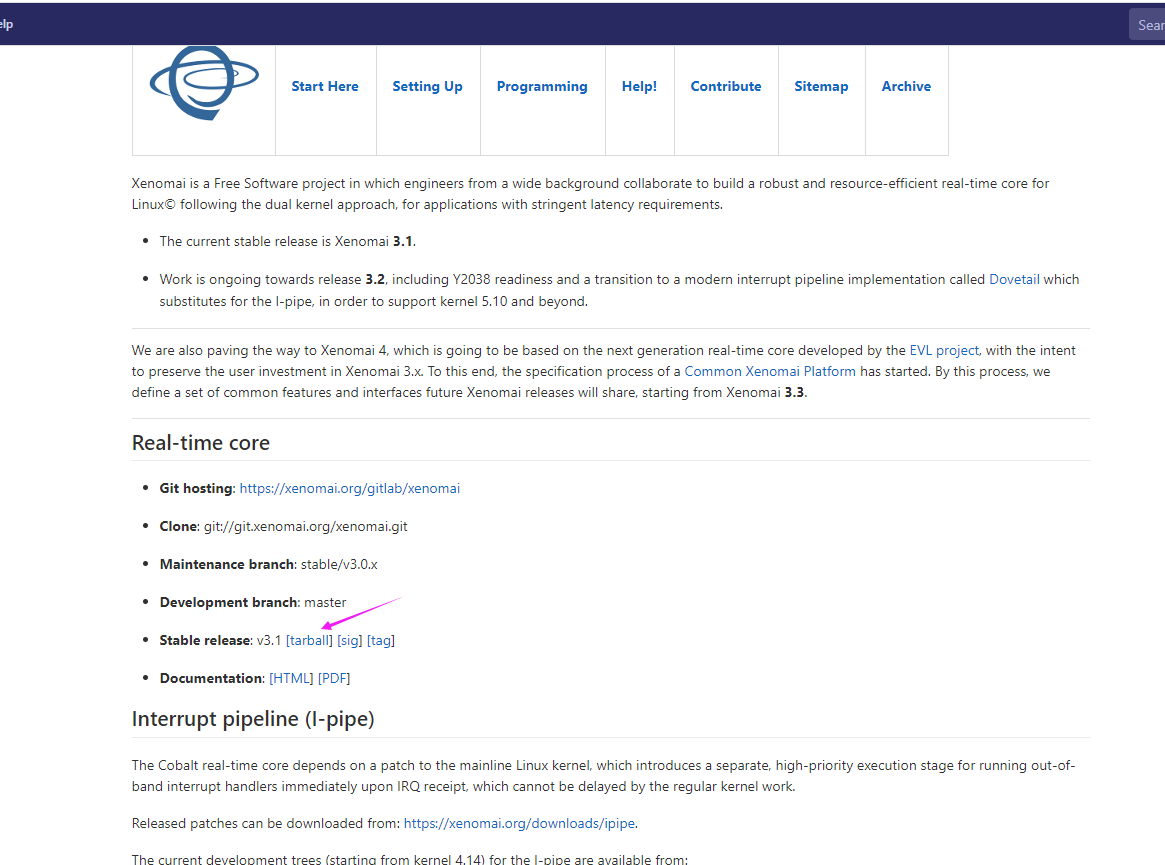1165x865 pixels.
Task: Open the Help! section
Action: point(639,86)
